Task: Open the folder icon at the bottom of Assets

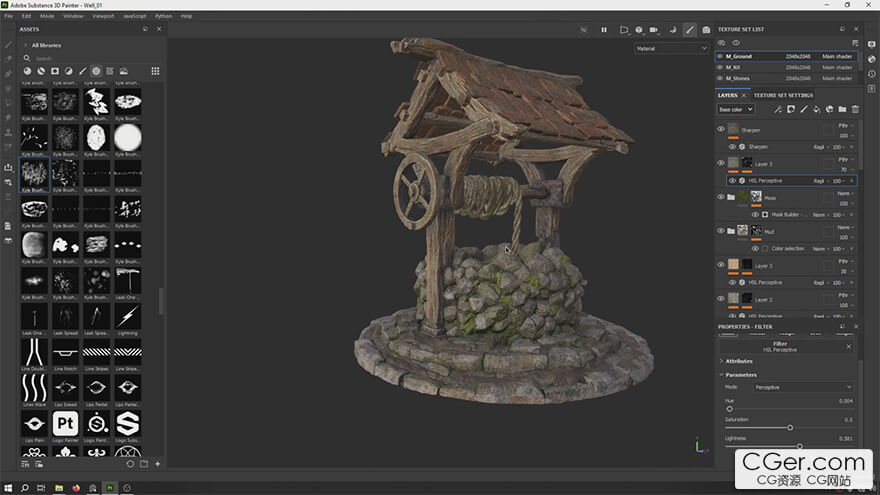Action: [x=144, y=464]
